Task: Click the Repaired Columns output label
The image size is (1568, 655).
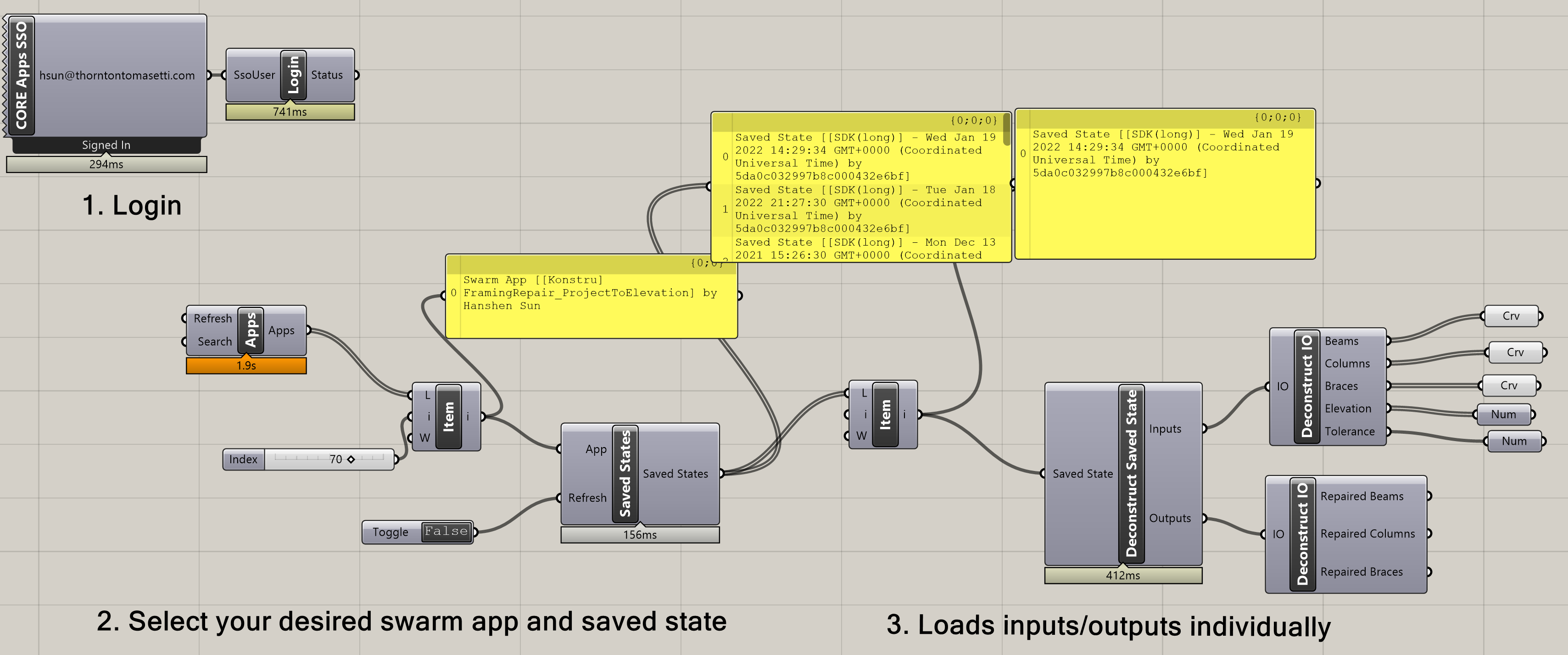Action: (1367, 534)
